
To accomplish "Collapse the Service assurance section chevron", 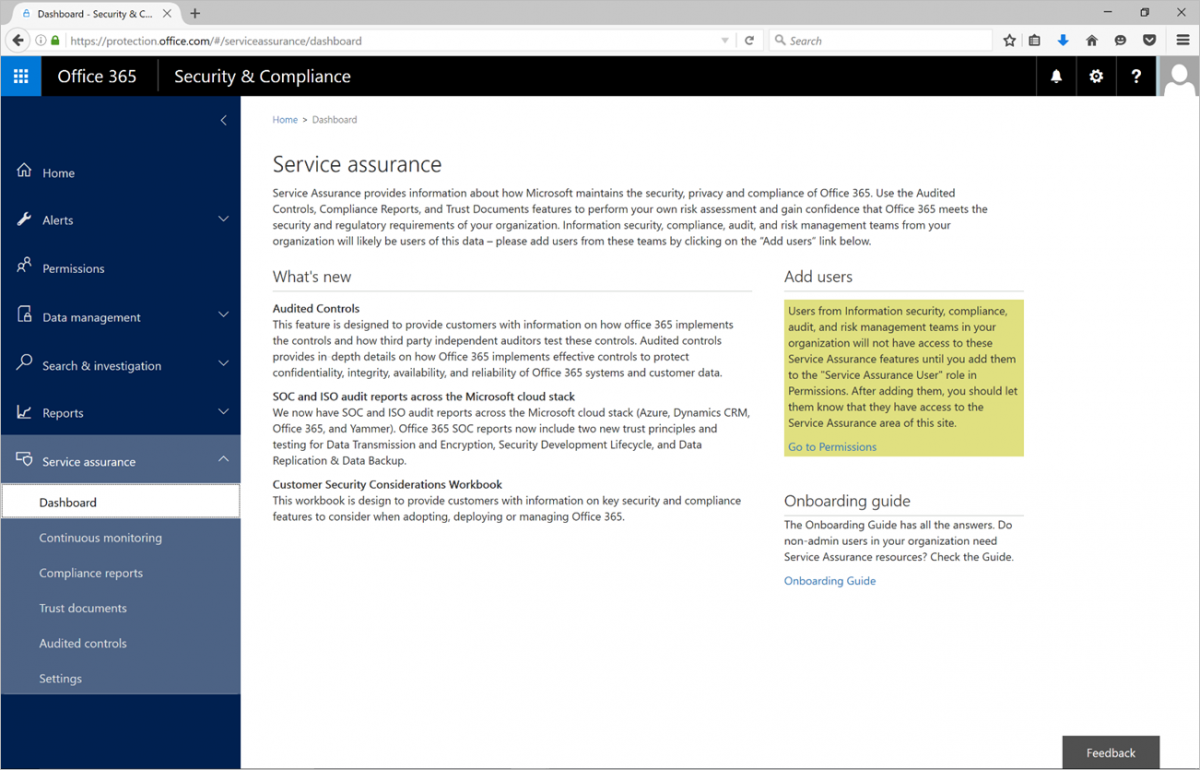I will [x=223, y=461].
